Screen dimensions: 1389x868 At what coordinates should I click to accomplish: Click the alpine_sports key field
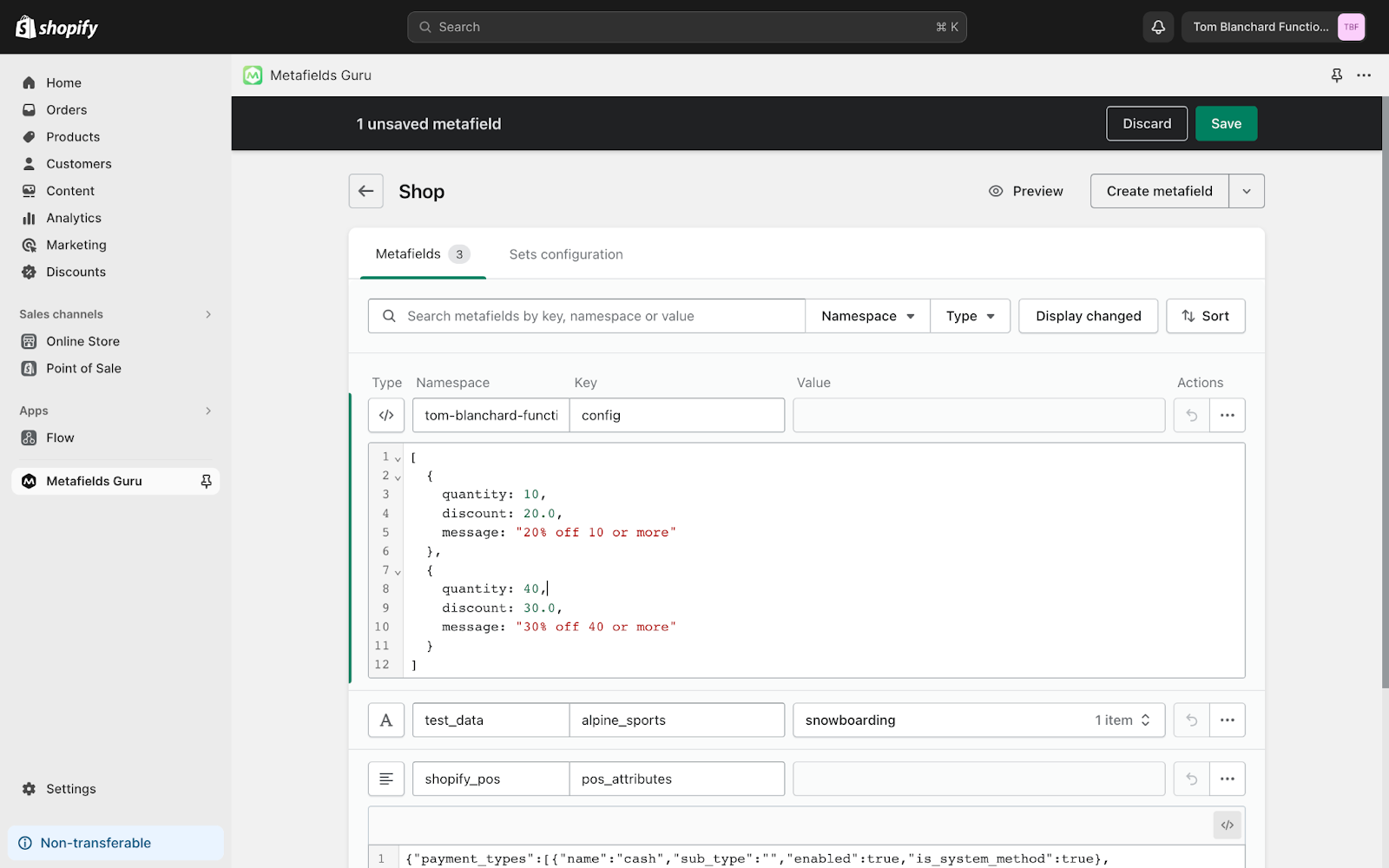click(677, 720)
